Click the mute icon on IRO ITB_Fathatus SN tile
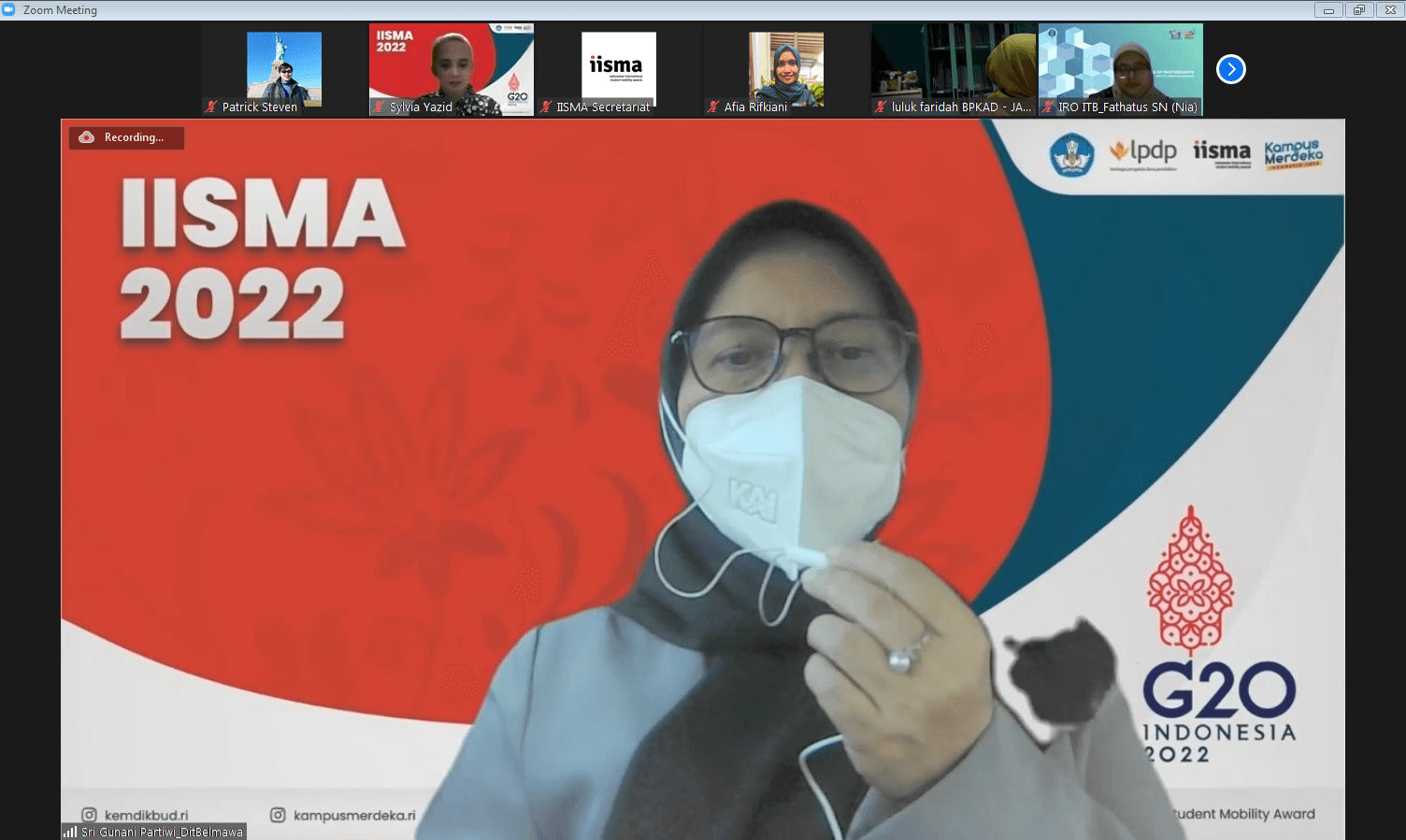Image resolution: width=1406 pixels, height=840 pixels. [1046, 107]
